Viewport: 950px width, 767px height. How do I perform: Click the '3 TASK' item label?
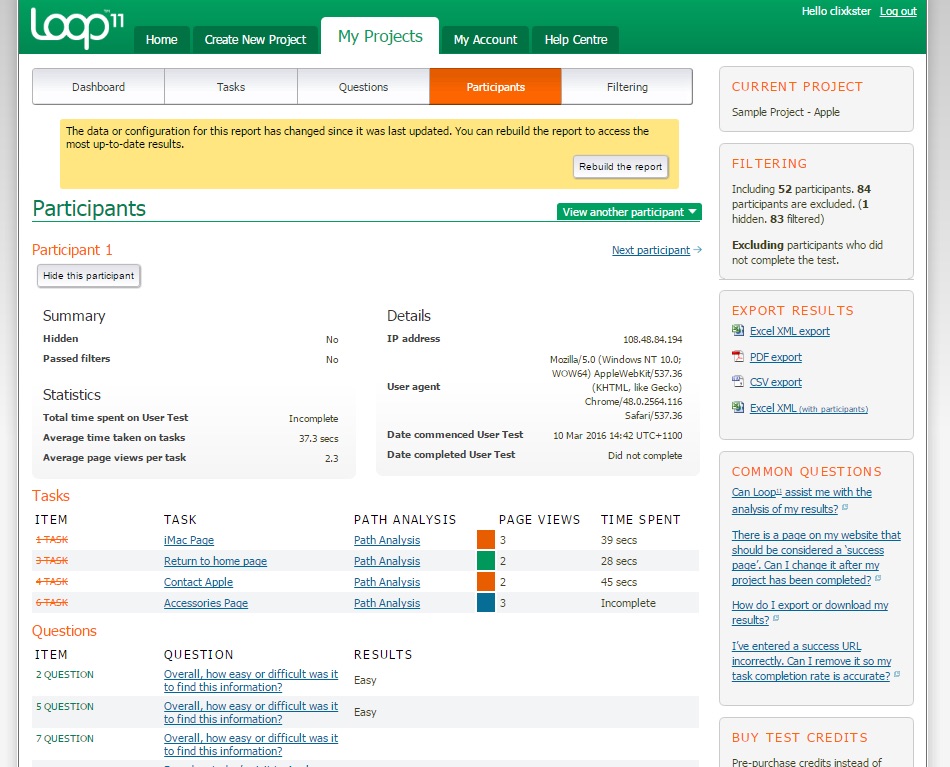point(51,560)
